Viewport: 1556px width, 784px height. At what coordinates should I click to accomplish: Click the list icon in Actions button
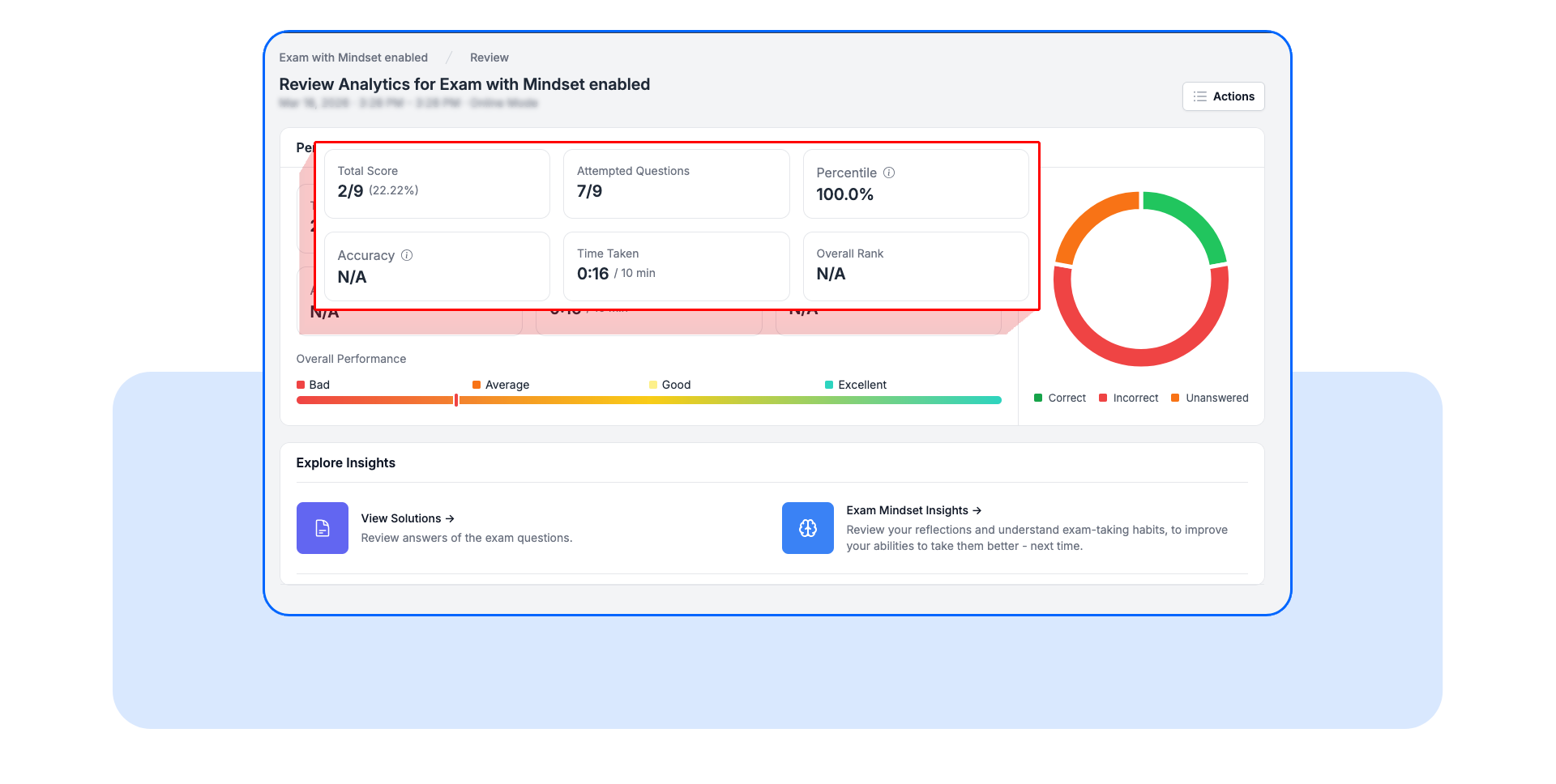point(1199,96)
